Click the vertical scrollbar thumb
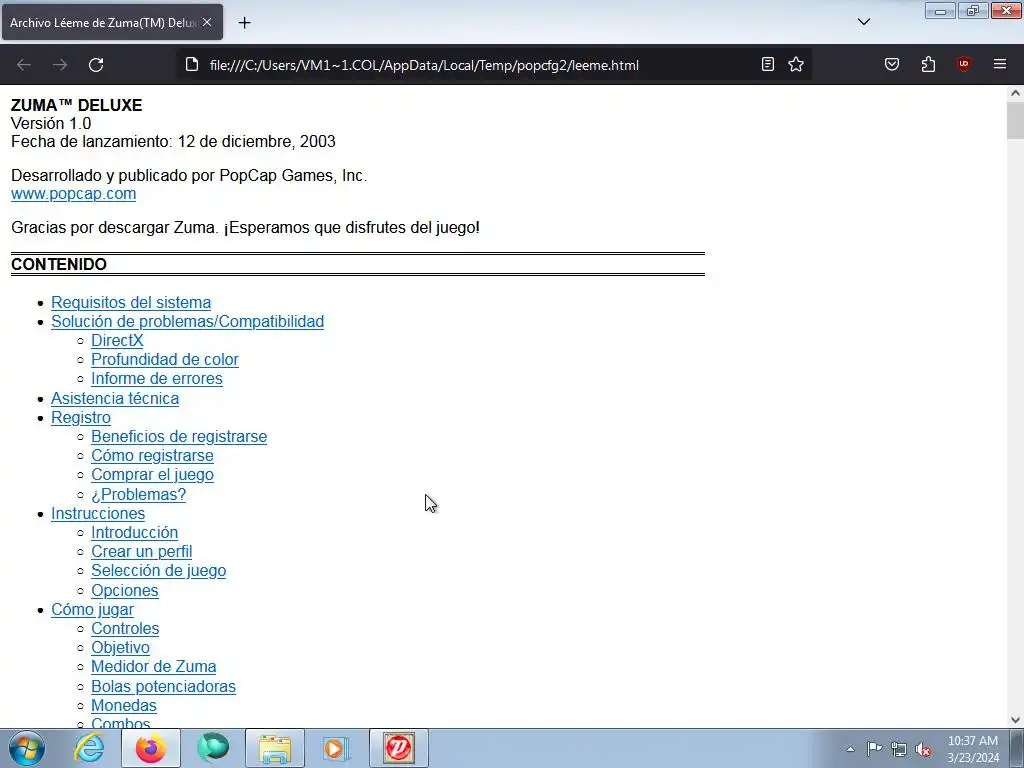 pos(1015,120)
